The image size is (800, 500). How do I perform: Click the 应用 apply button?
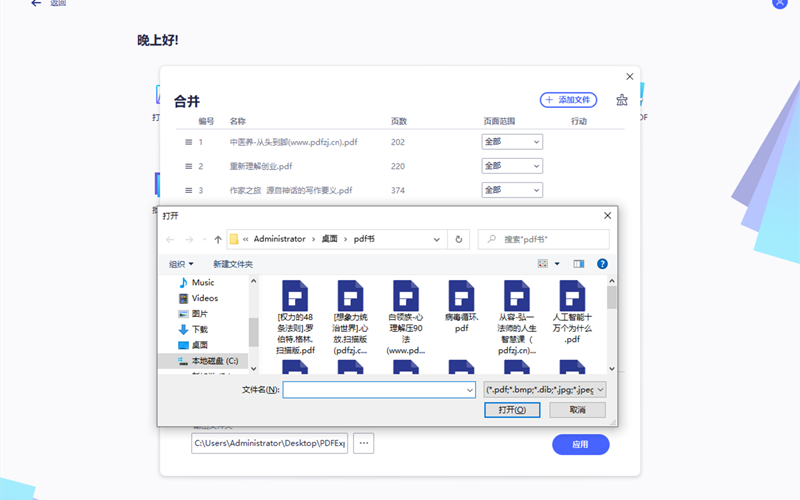click(x=580, y=444)
